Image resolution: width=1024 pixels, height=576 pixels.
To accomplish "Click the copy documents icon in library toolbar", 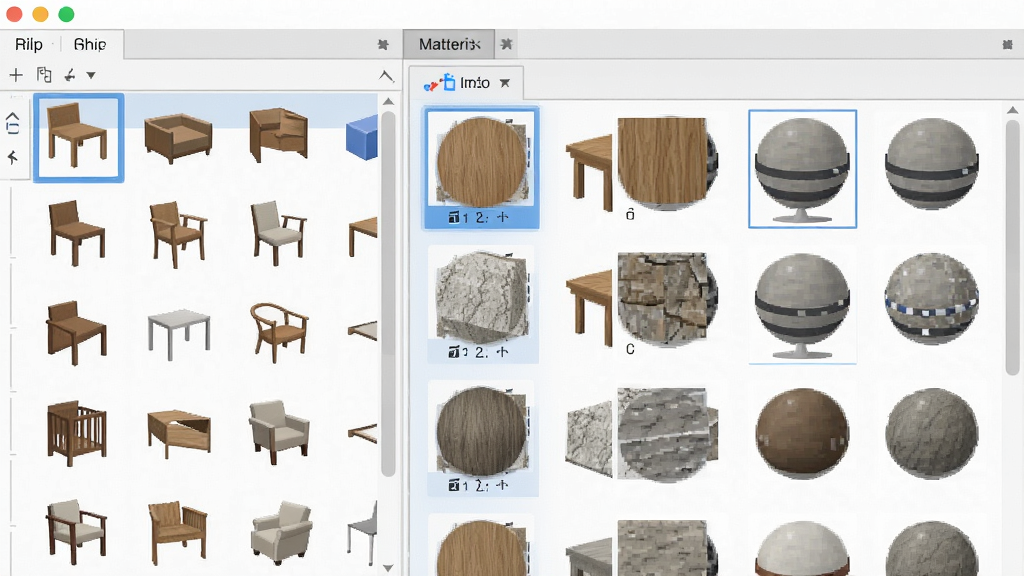I will [44, 75].
